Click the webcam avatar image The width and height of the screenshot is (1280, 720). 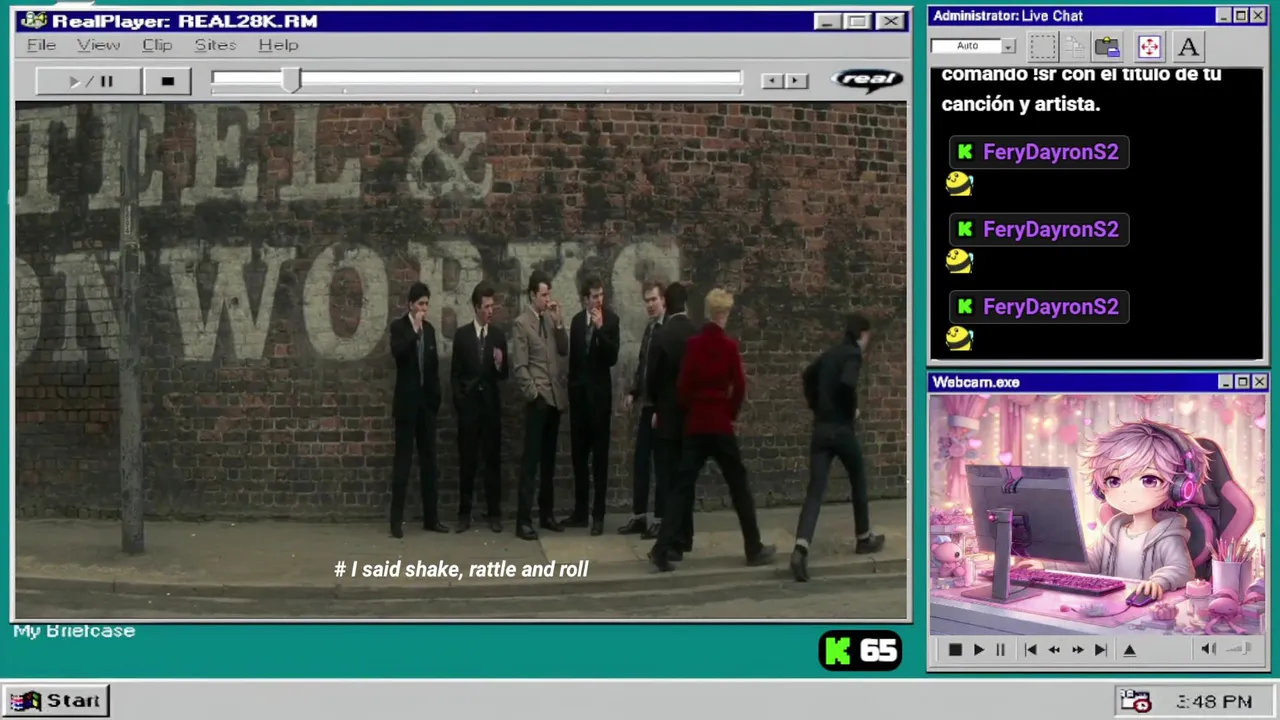(x=1097, y=515)
